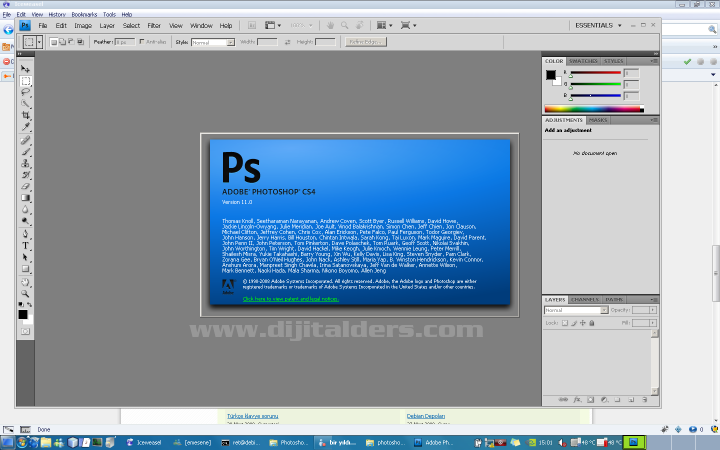Switch to the MASKS tab
This screenshot has height=450, width=720.
point(598,120)
